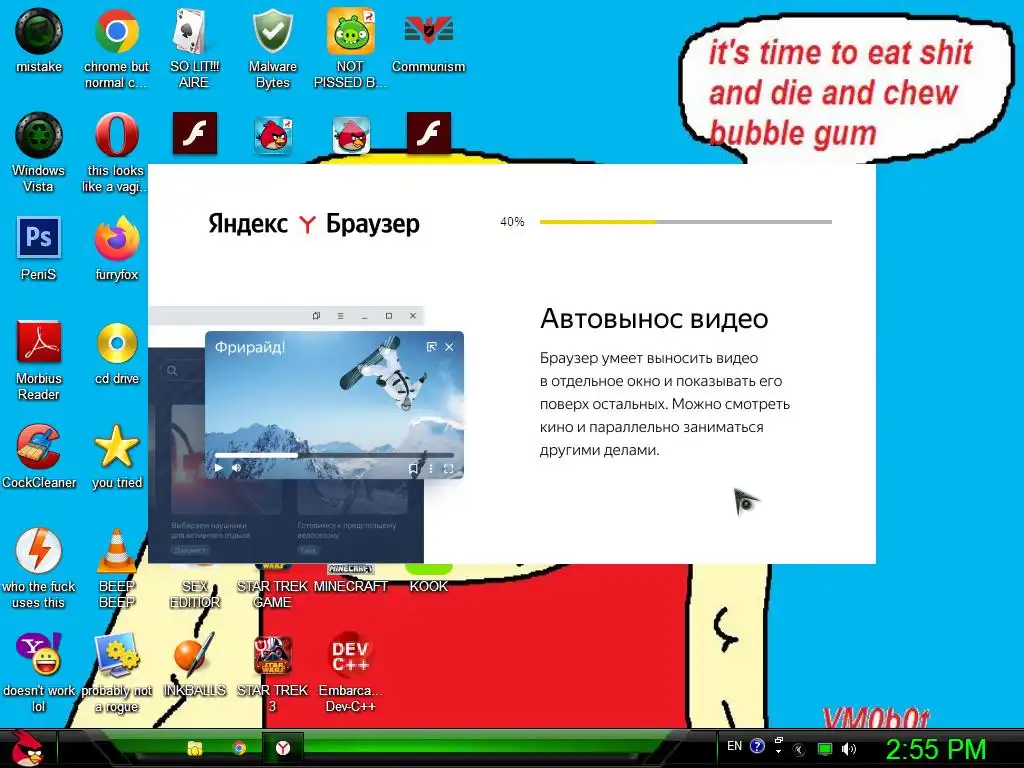Image resolution: width=1024 pixels, height=768 pixels.
Task: Play the Фрирайд! video preview
Action: (x=219, y=468)
